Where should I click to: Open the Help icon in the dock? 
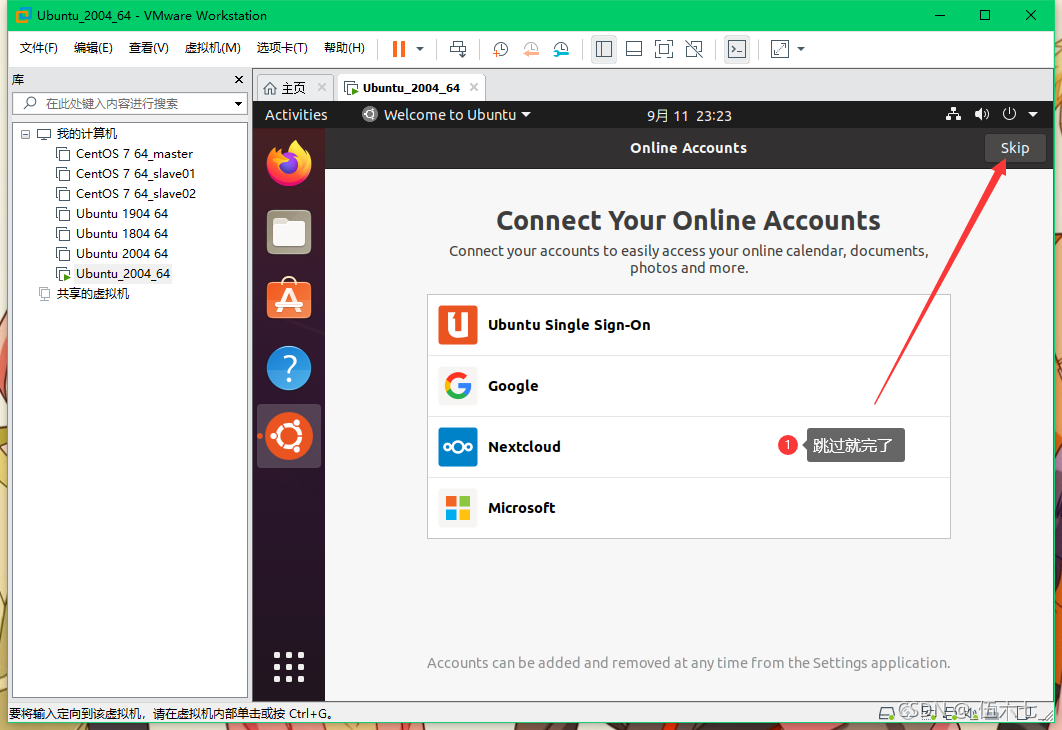click(289, 368)
